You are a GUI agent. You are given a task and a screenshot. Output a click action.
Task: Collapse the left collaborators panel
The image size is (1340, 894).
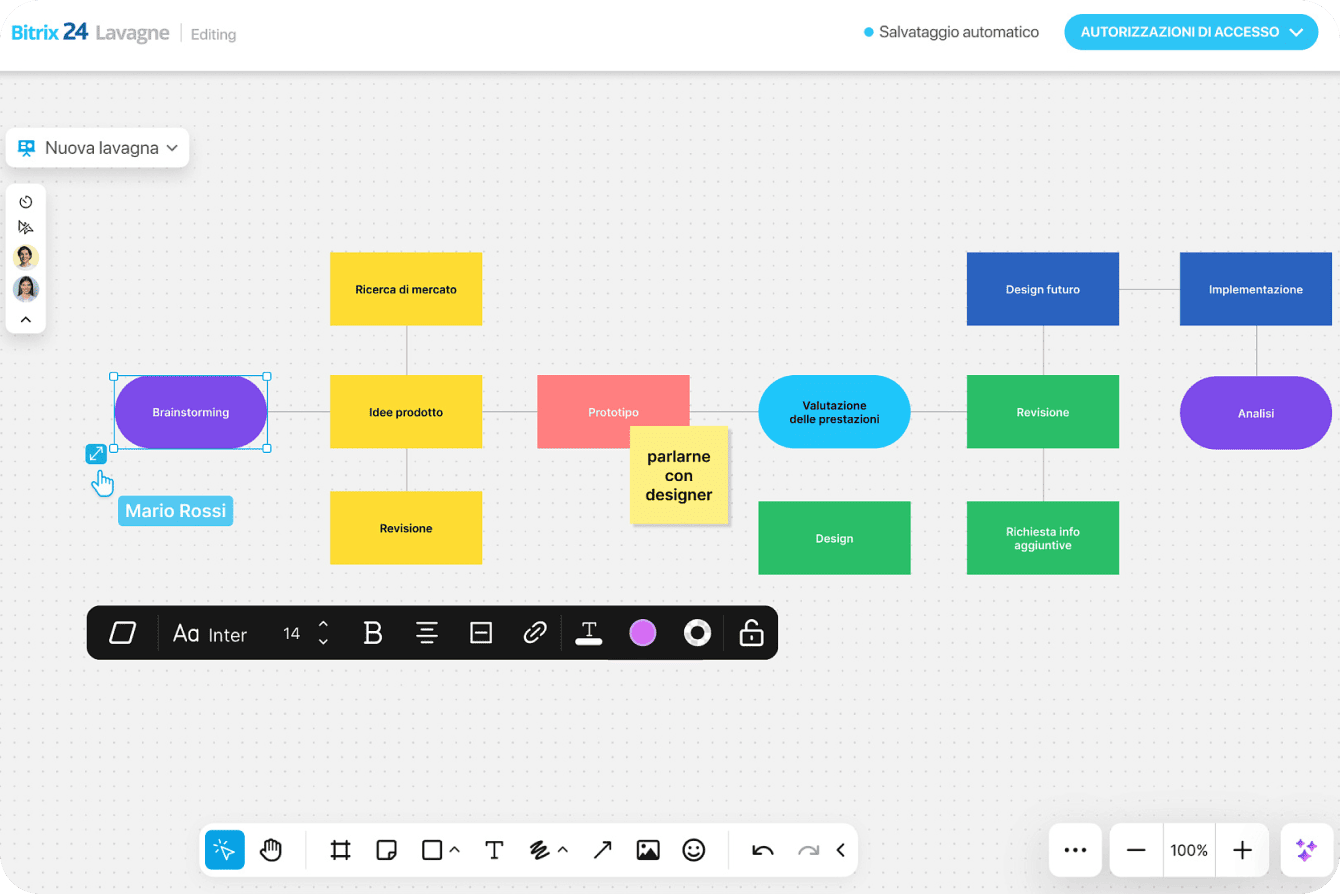(26, 320)
